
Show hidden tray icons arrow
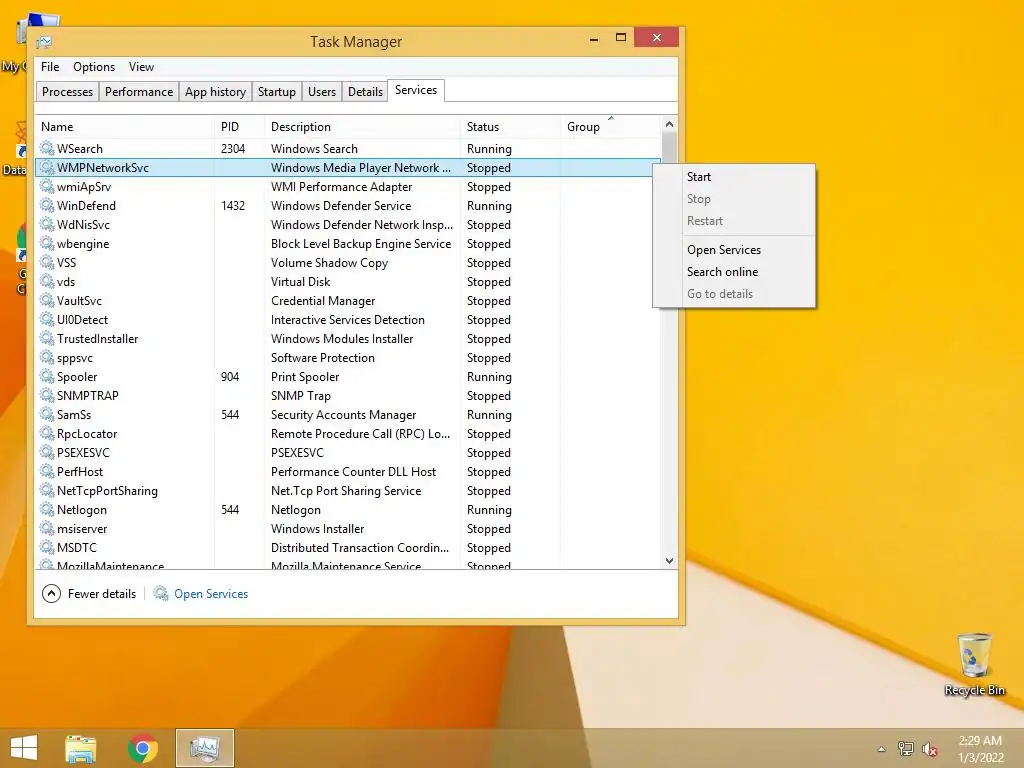click(x=882, y=749)
